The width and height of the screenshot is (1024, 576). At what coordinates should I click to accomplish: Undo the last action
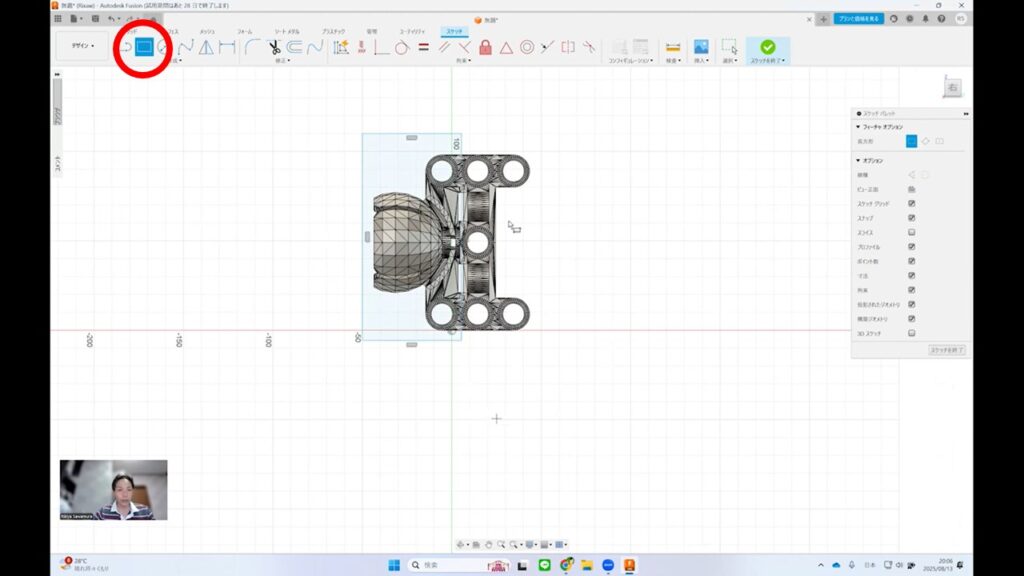point(111,19)
